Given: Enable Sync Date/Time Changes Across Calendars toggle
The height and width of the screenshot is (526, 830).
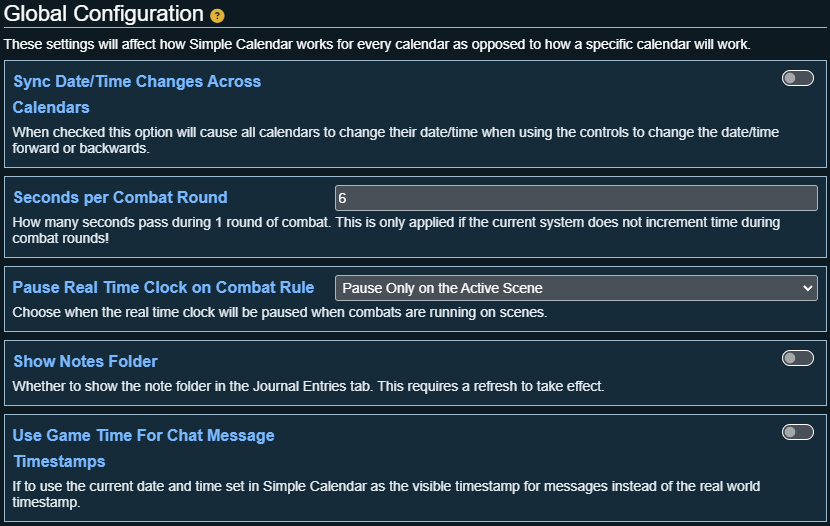Looking at the screenshot, I should pyautogui.click(x=797, y=79).
